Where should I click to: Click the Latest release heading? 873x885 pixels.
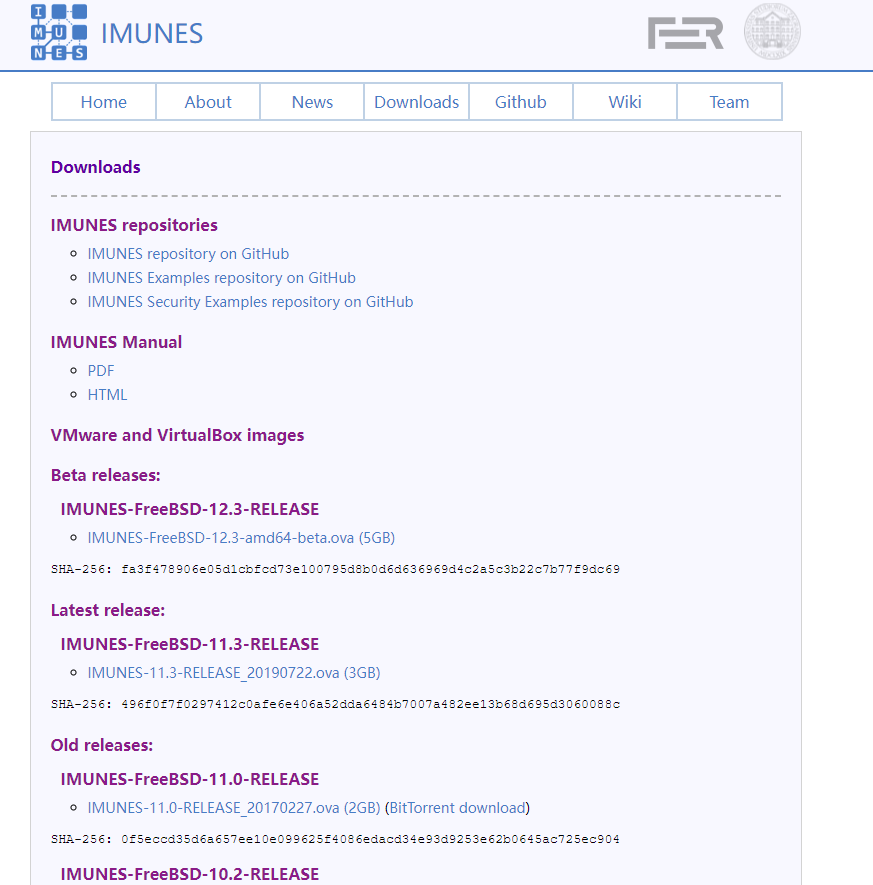[x=108, y=610]
